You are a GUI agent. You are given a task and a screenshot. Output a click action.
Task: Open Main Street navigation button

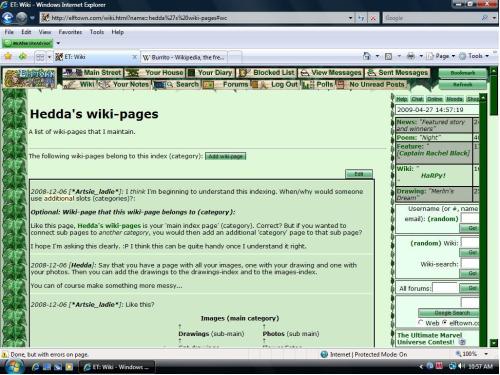pyautogui.click(x=93, y=72)
